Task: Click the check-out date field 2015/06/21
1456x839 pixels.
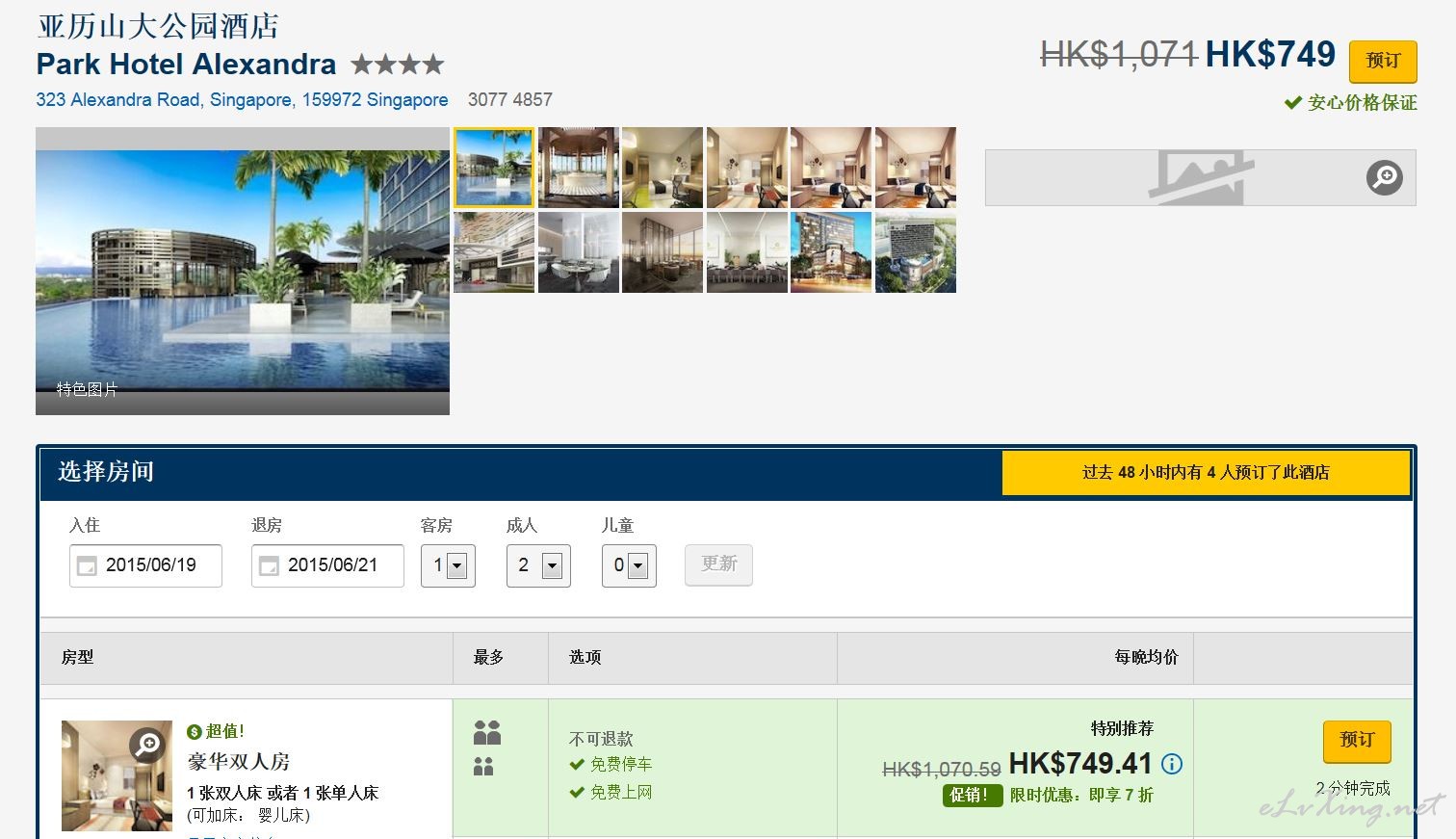Action: pyautogui.click(x=327, y=565)
